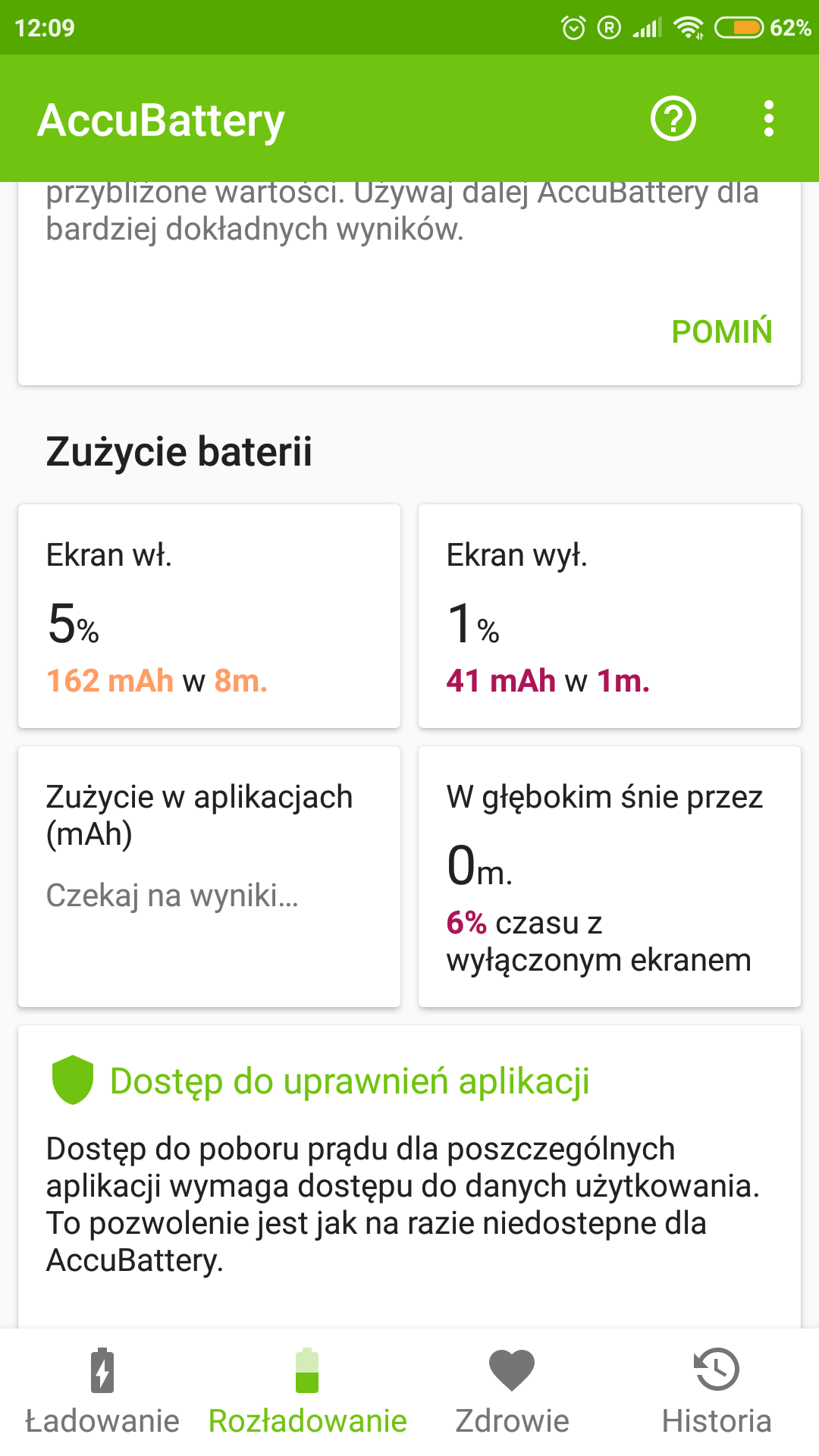Tap the alarm icon in status bar
819x1456 pixels.
(573, 28)
